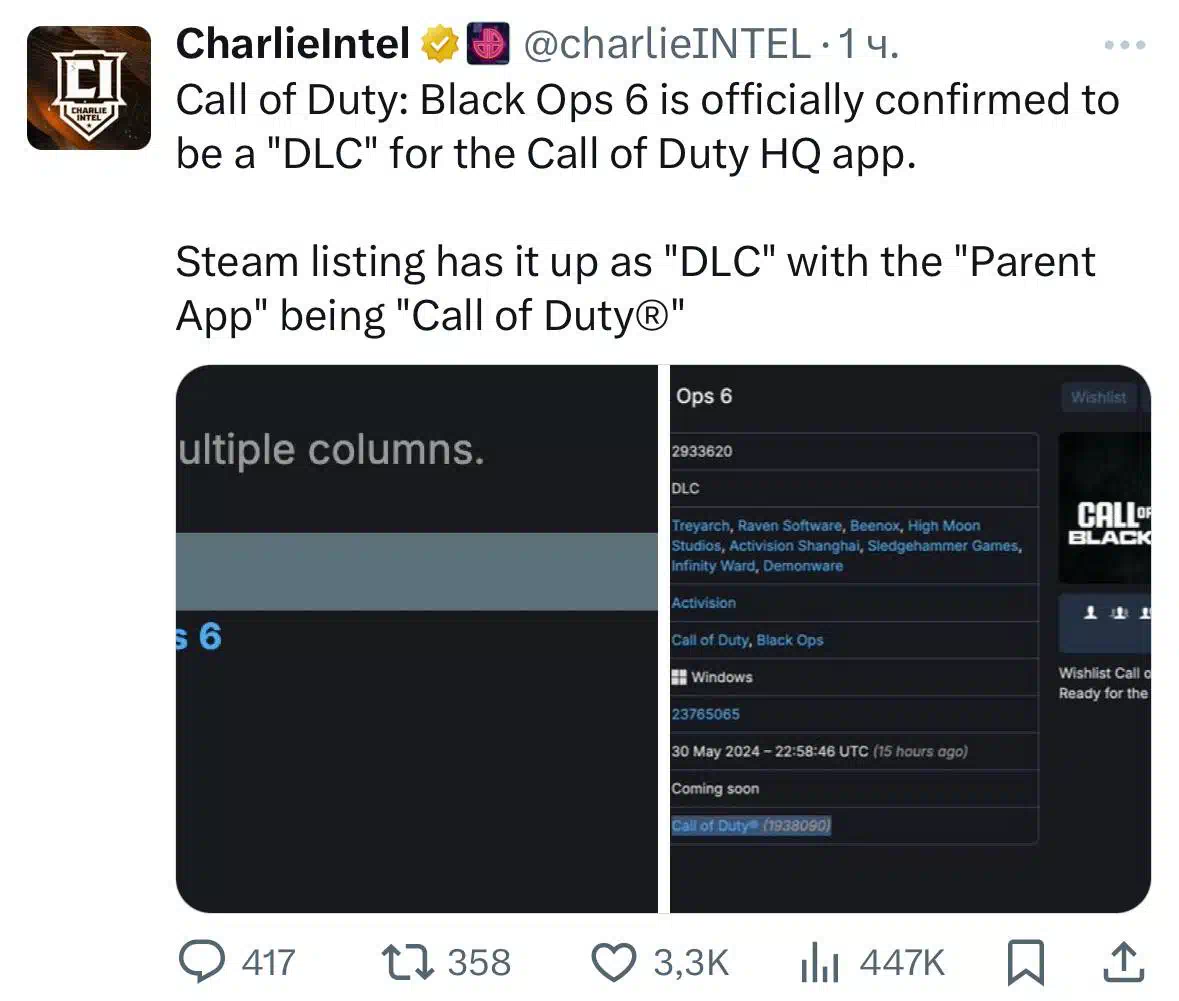This screenshot has width=1179, height=1001.
Task: Click the gold verified badge
Action: pos(440,44)
